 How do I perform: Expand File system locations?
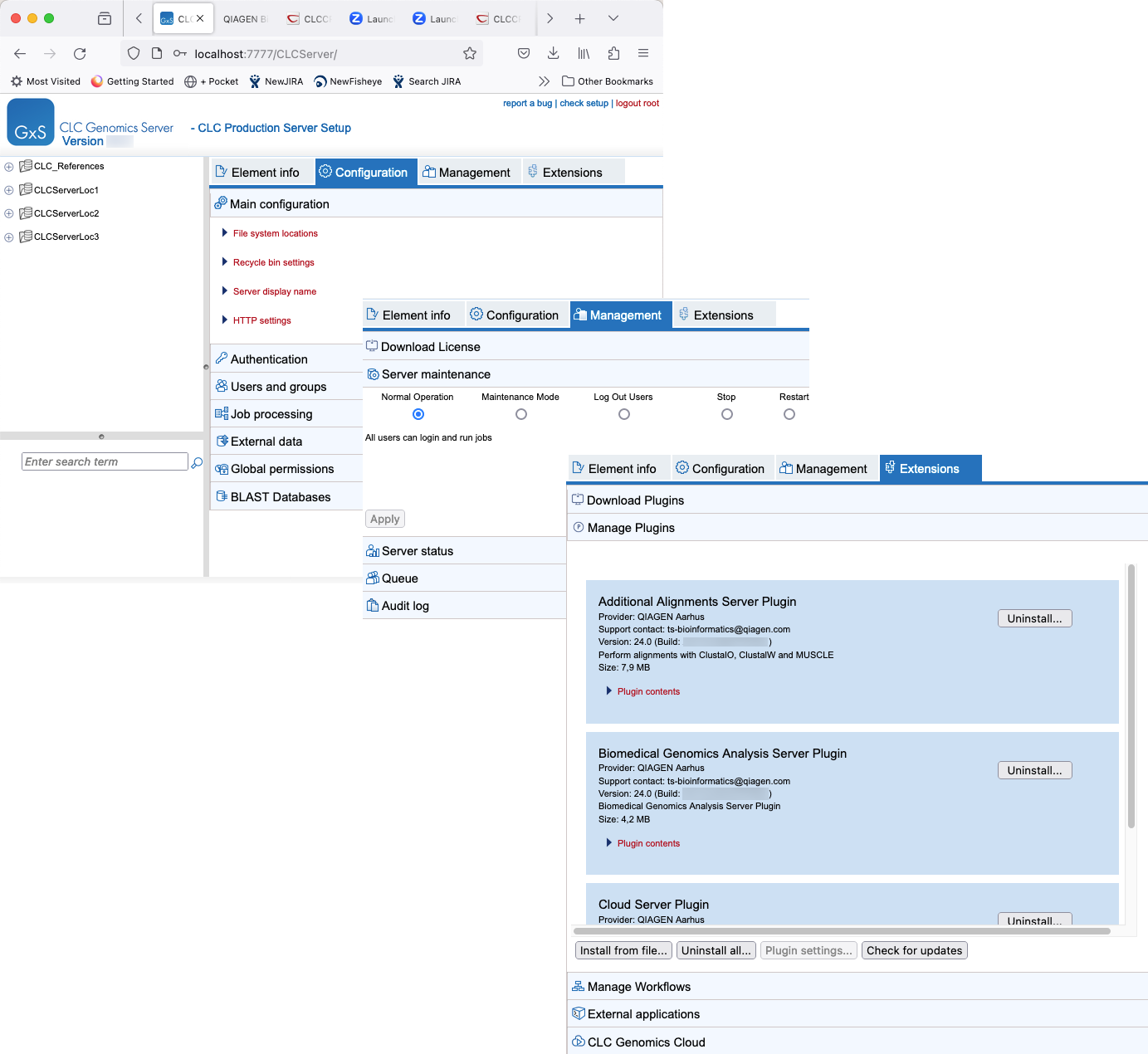[276, 233]
